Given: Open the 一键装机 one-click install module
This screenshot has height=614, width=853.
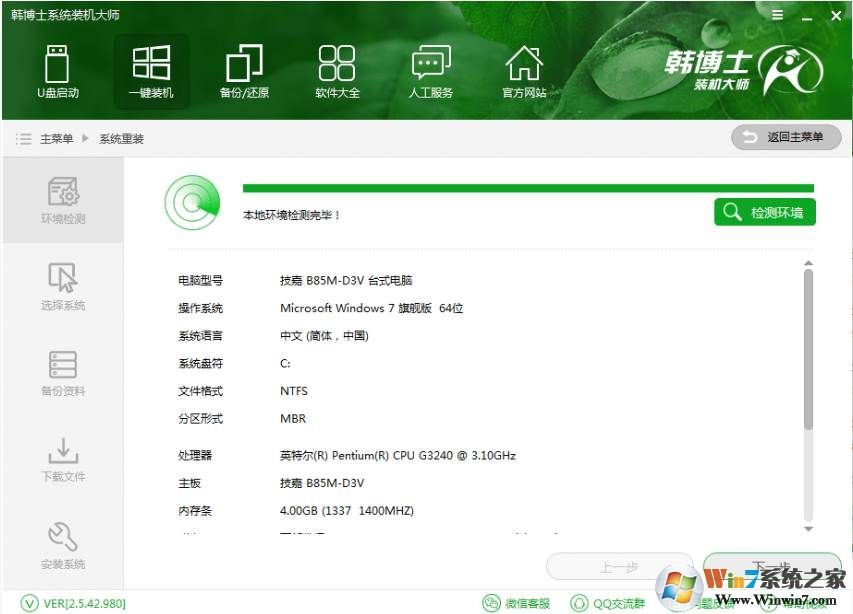Looking at the screenshot, I should [x=151, y=70].
